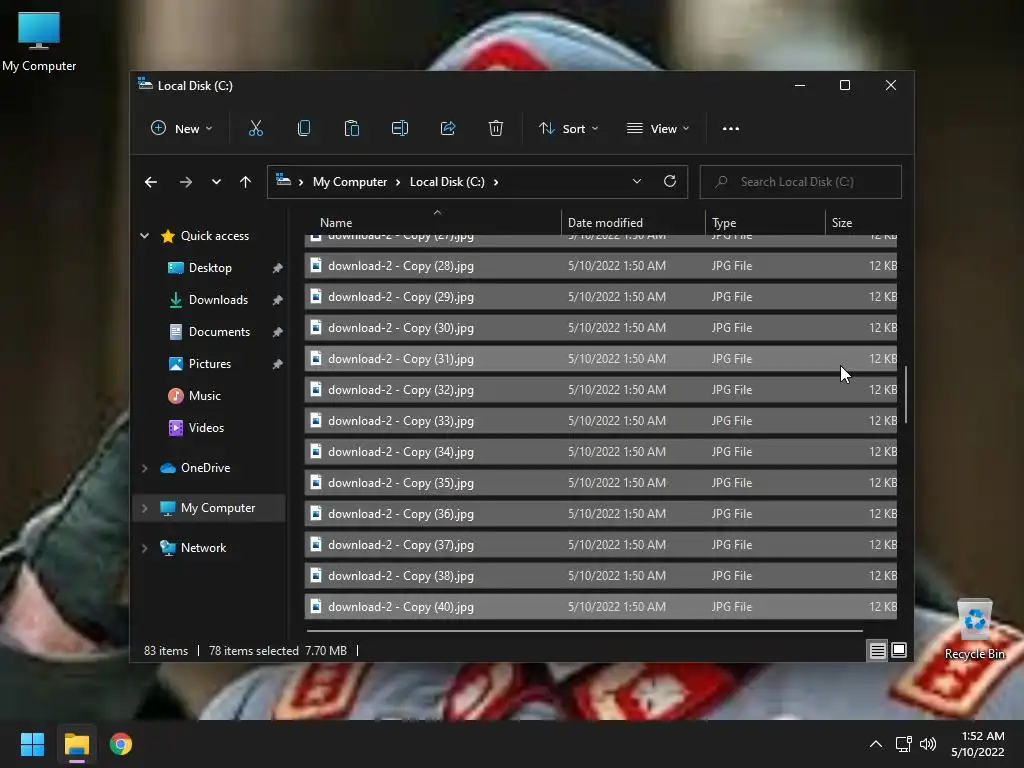Viewport: 1024px width, 768px height.
Task: Go forward with the right arrow
Action: 185,182
